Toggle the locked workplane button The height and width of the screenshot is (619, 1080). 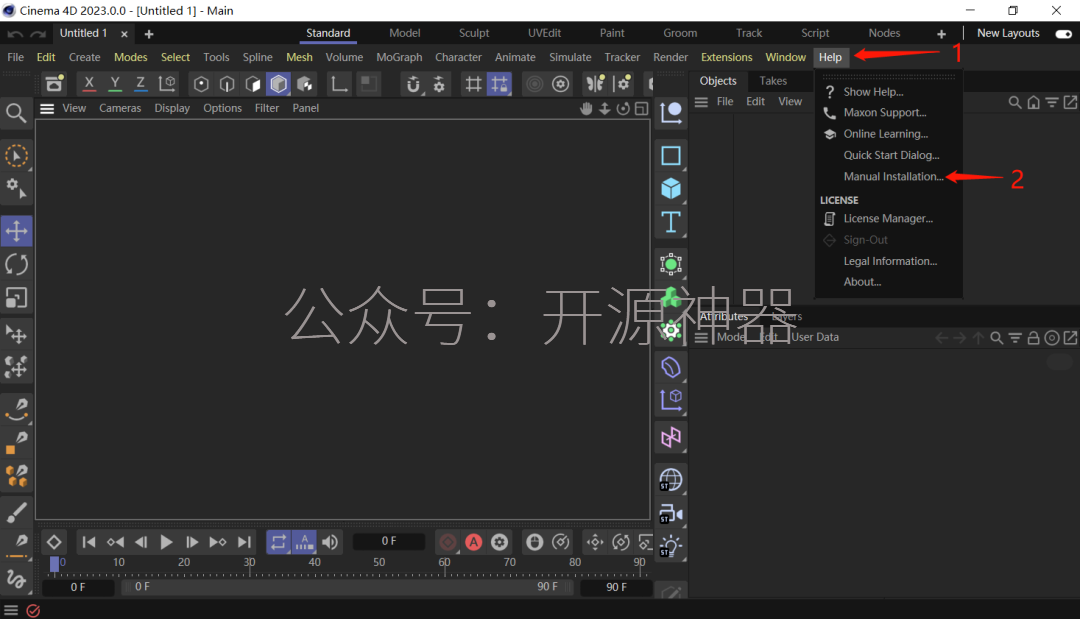[499, 84]
